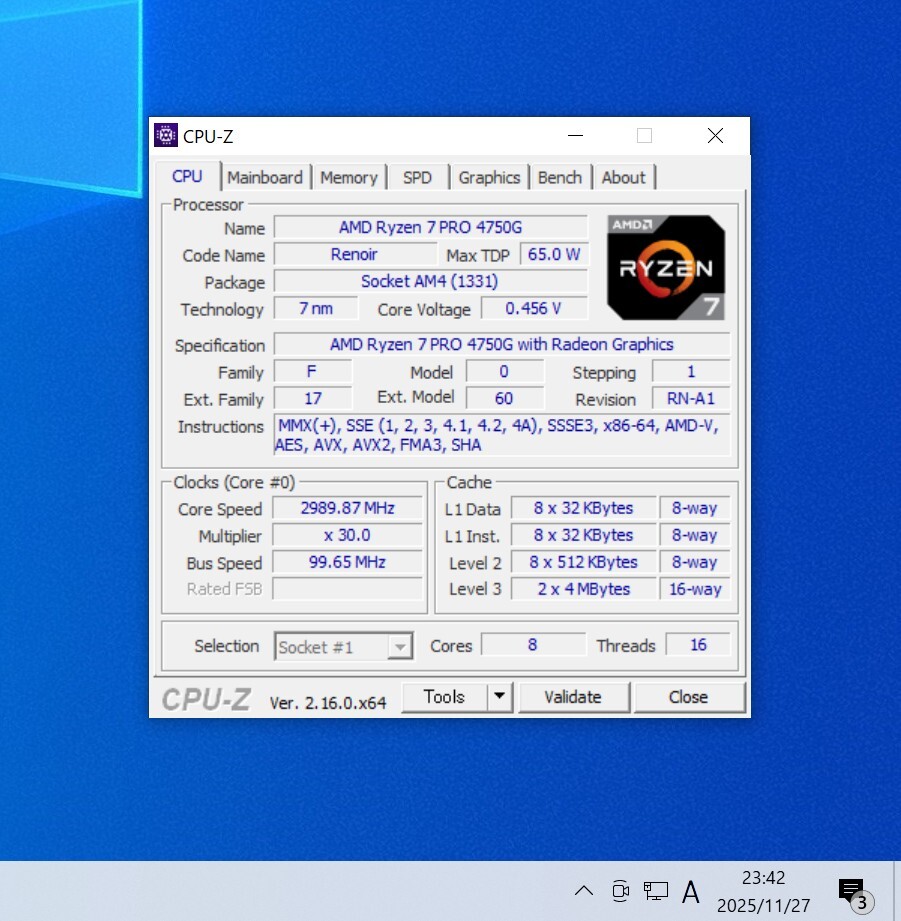Open the Bench tab
The image size is (901, 921).
coord(559,177)
